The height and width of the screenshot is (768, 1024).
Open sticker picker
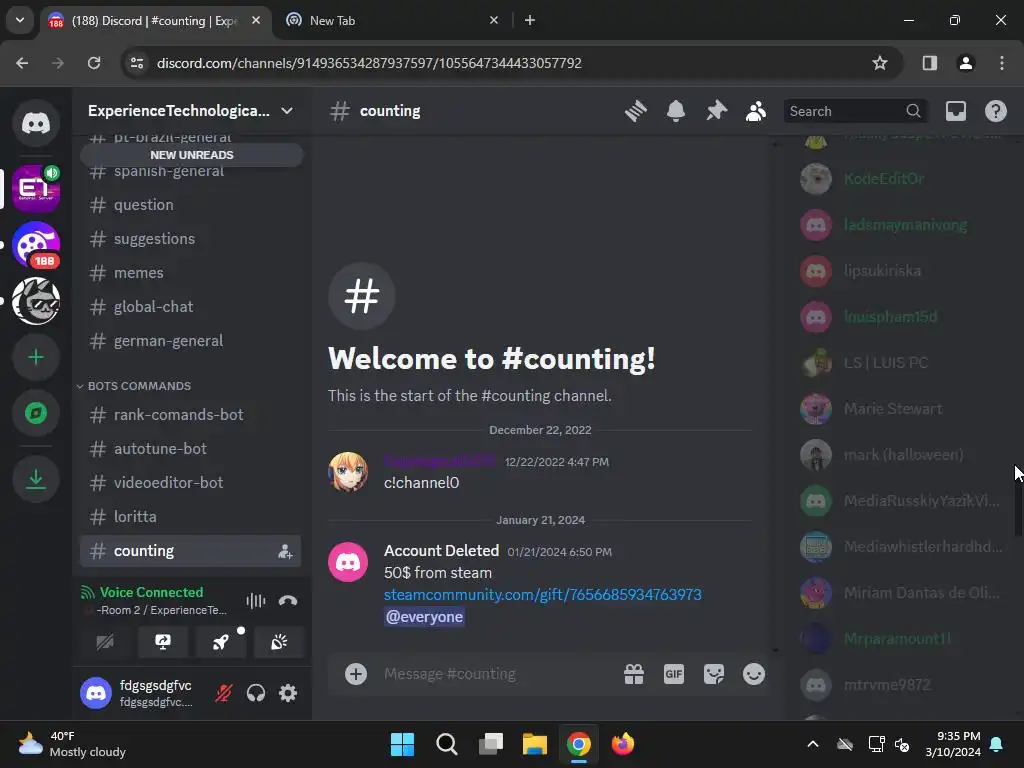click(x=714, y=674)
